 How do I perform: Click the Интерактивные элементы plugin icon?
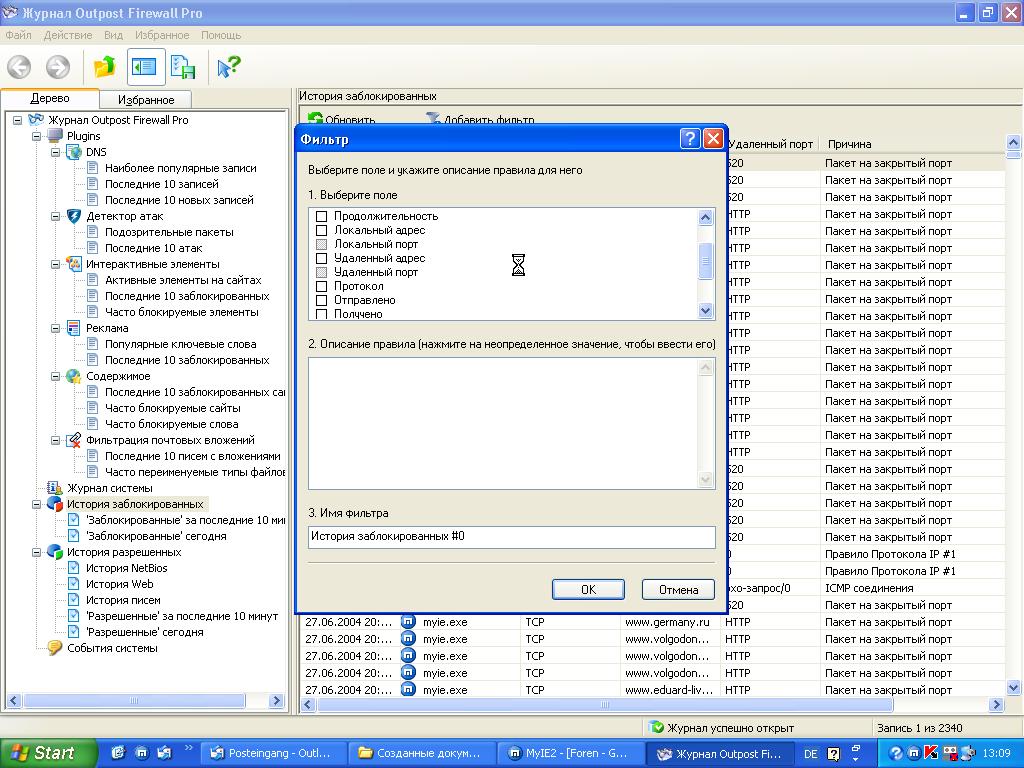(75, 264)
